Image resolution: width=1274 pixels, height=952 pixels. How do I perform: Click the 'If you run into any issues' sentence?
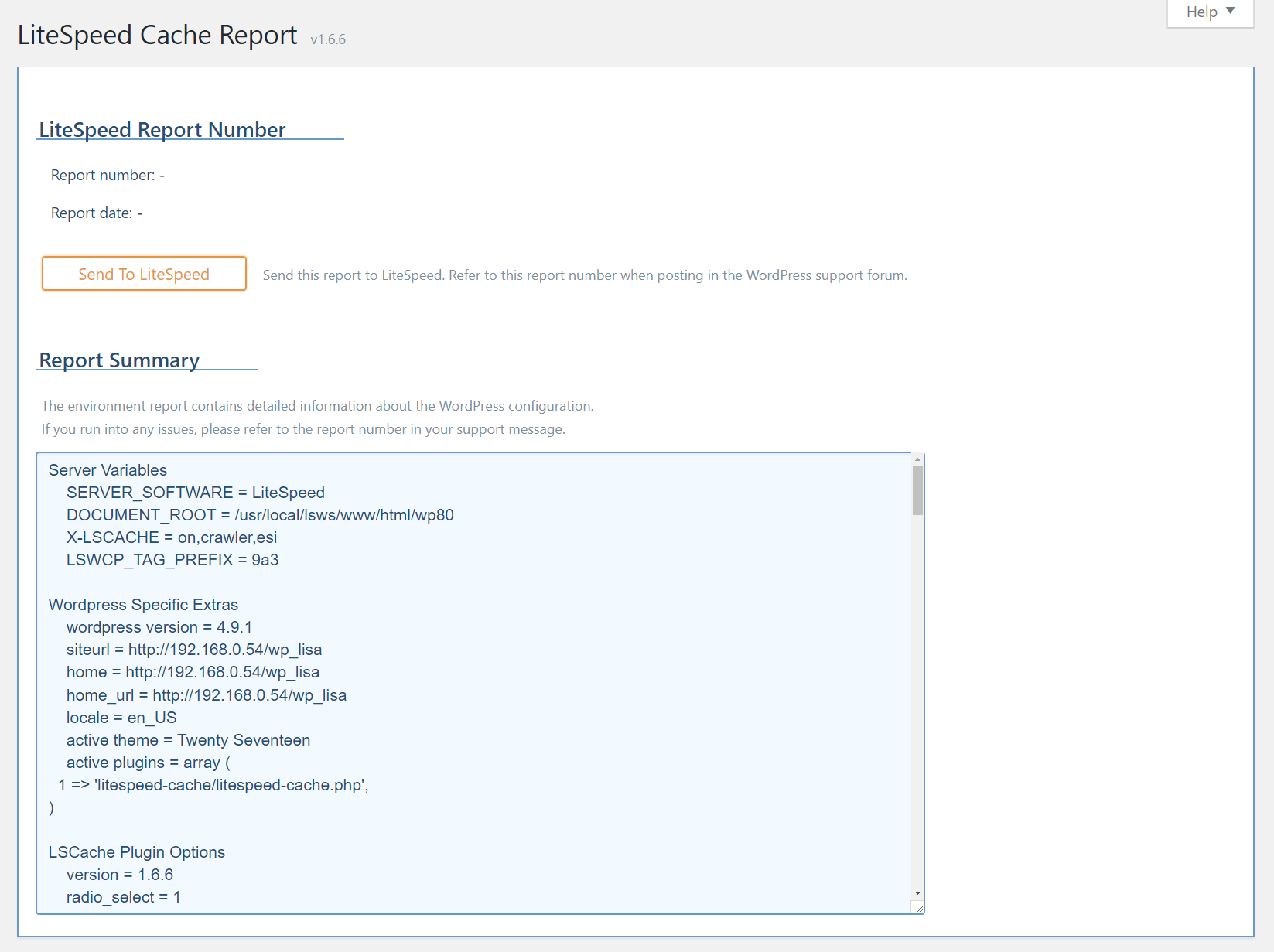coord(303,429)
